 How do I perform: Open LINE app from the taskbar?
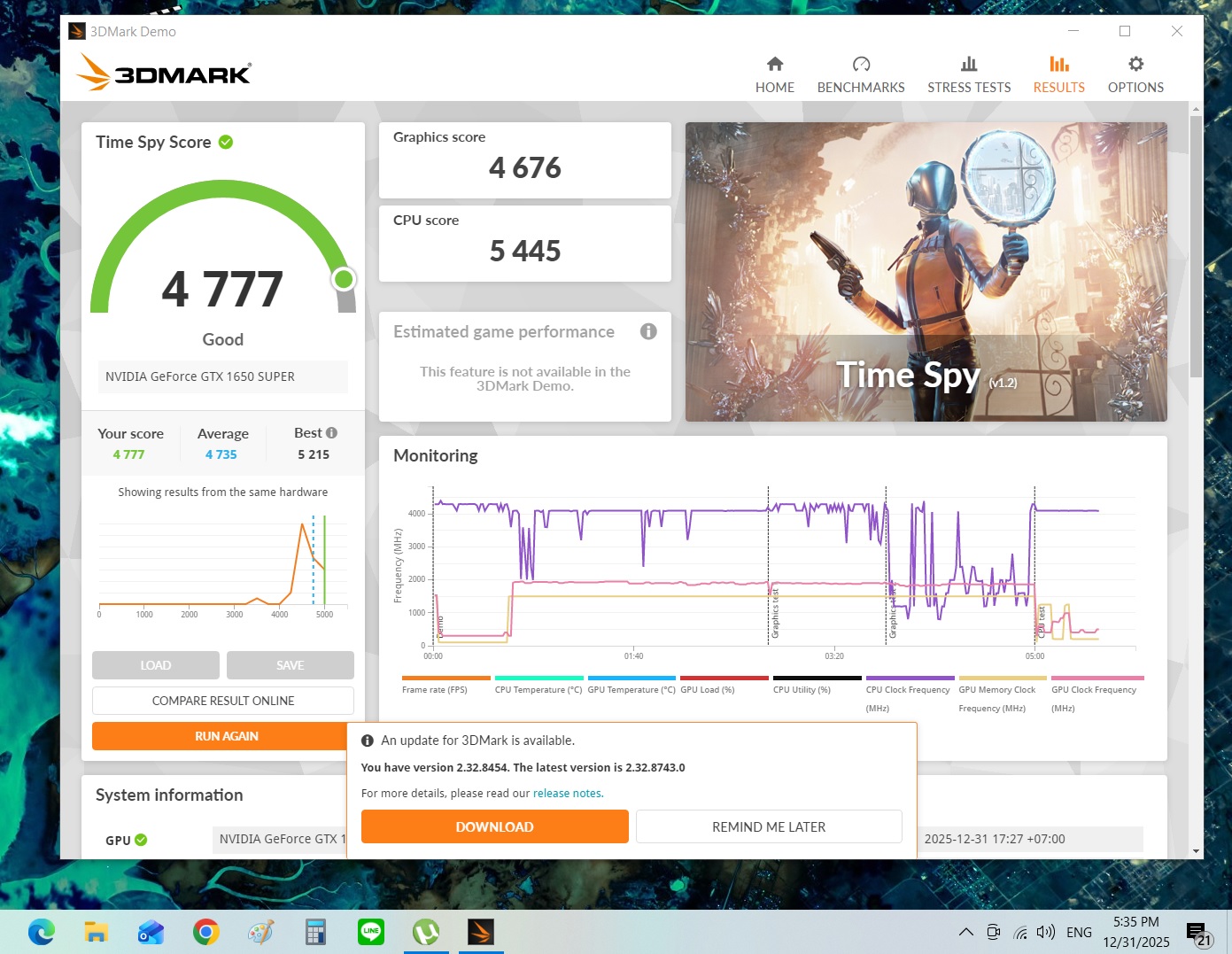[x=371, y=932]
